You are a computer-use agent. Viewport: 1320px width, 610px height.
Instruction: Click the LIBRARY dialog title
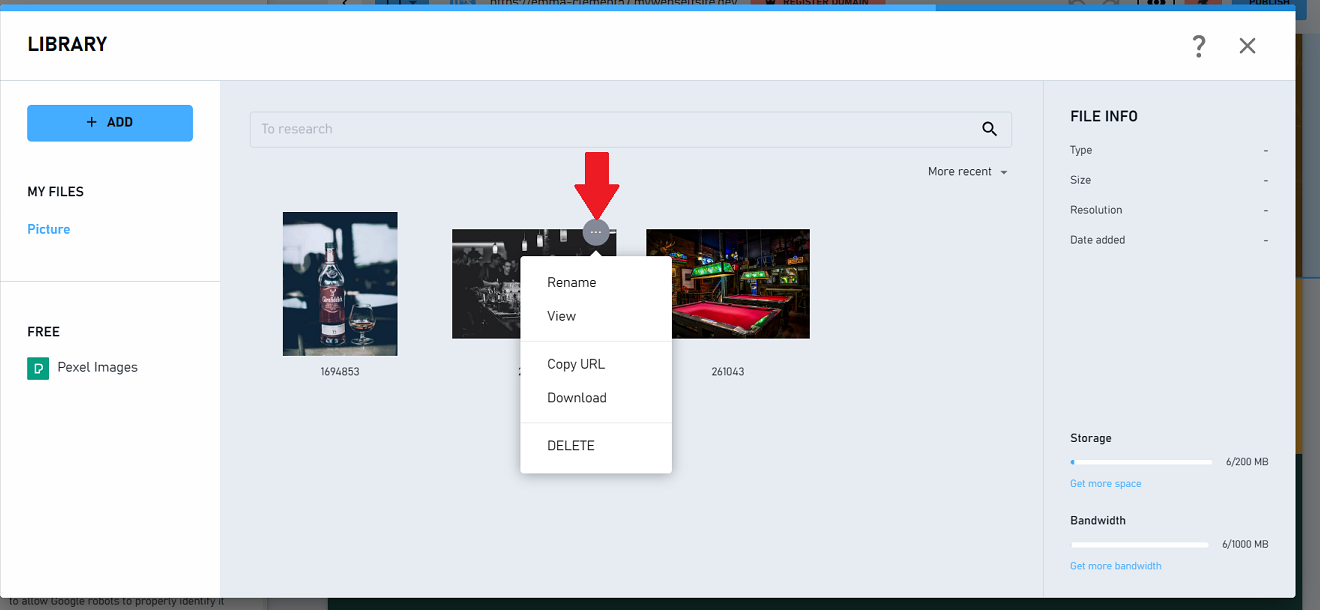pyautogui.click(x=68, y=45)
